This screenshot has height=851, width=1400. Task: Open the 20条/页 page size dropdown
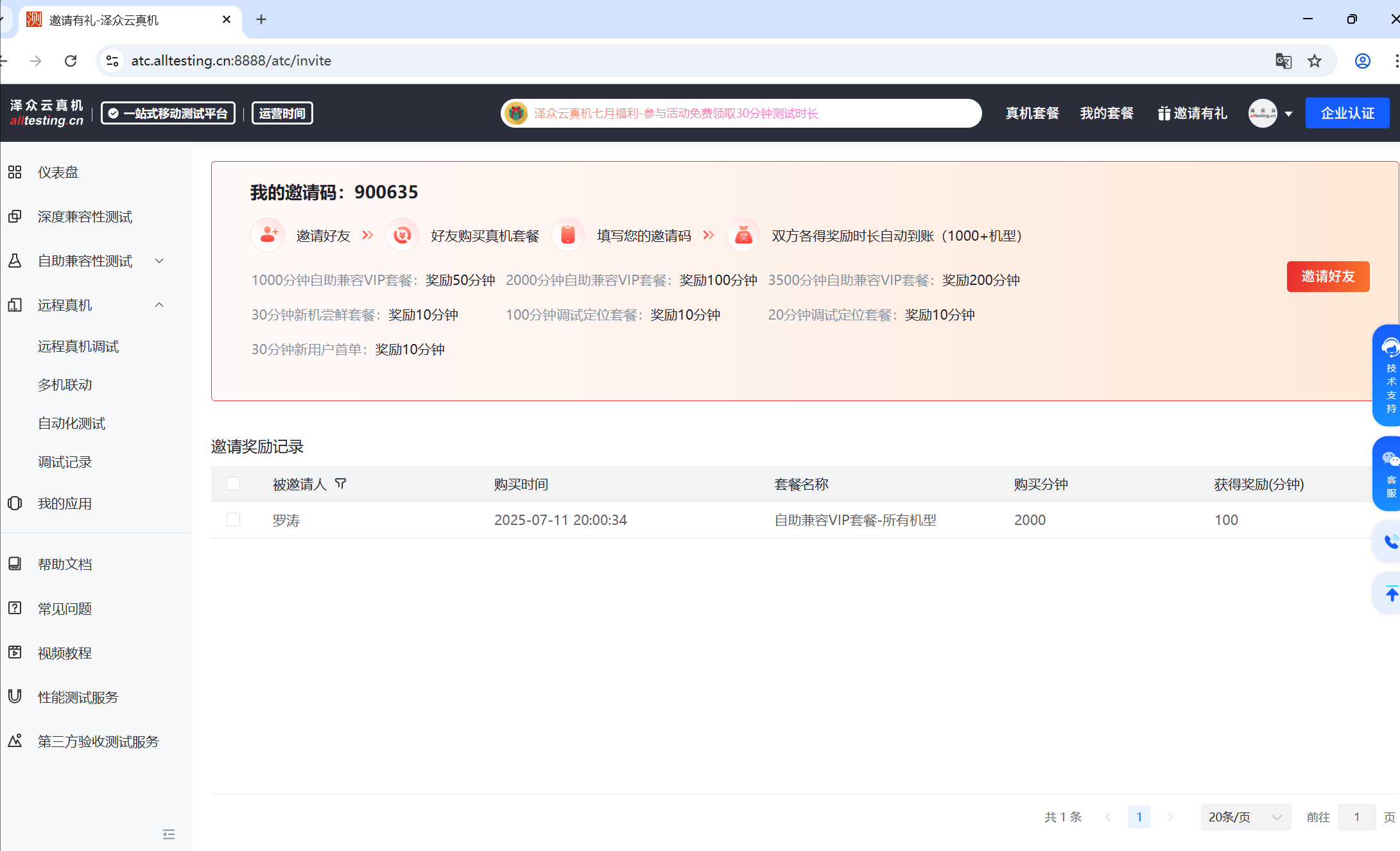click(1245, 817)
